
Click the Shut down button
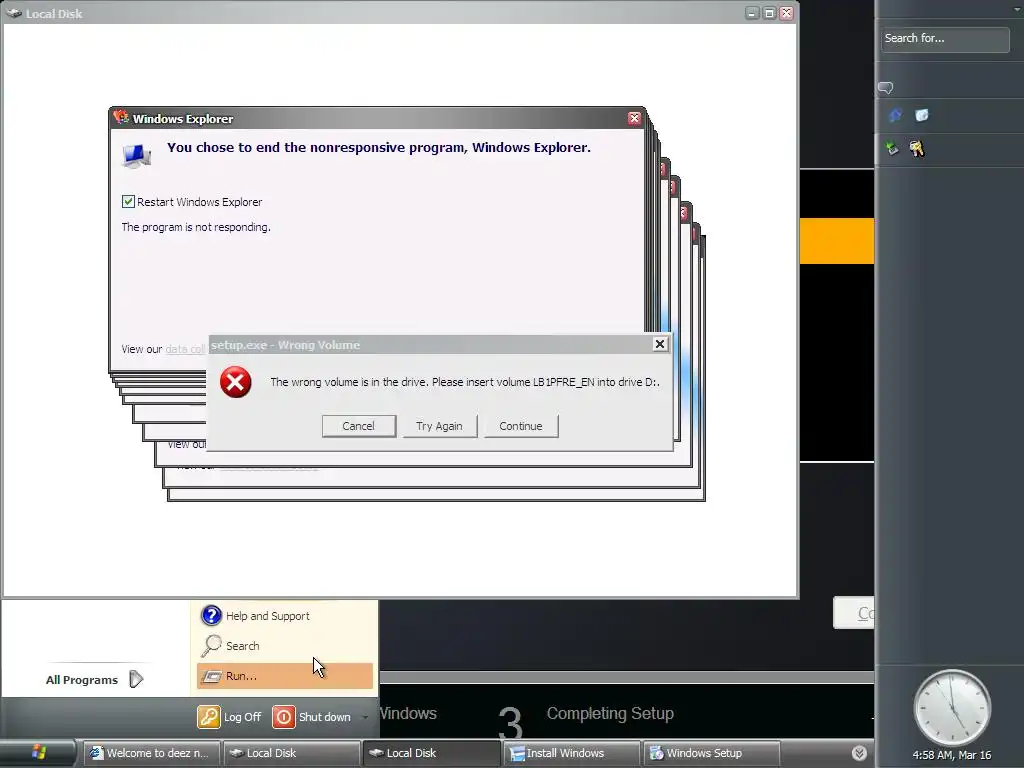(312, 716)
